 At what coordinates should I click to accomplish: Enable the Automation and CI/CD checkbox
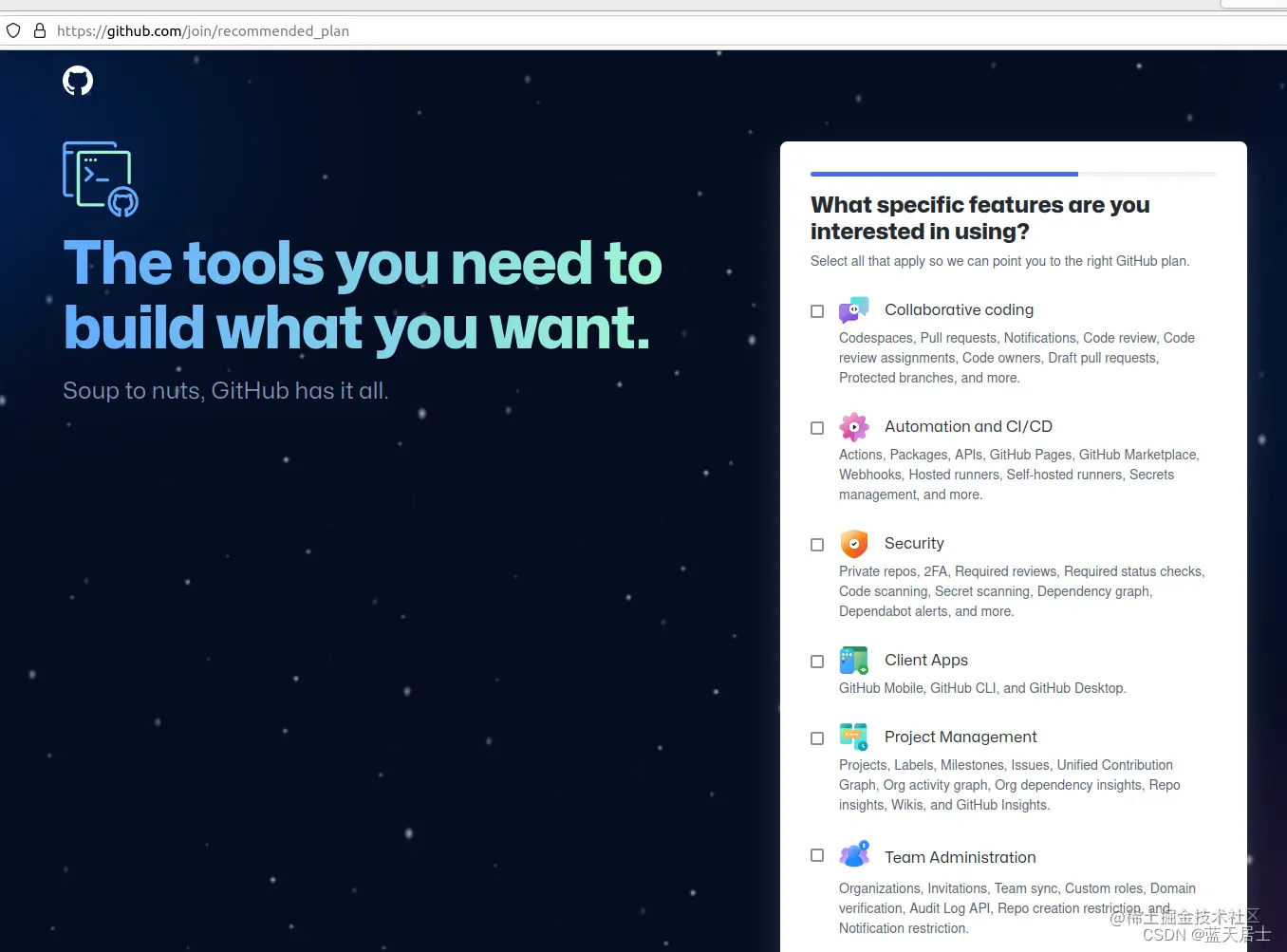point(817,428)
